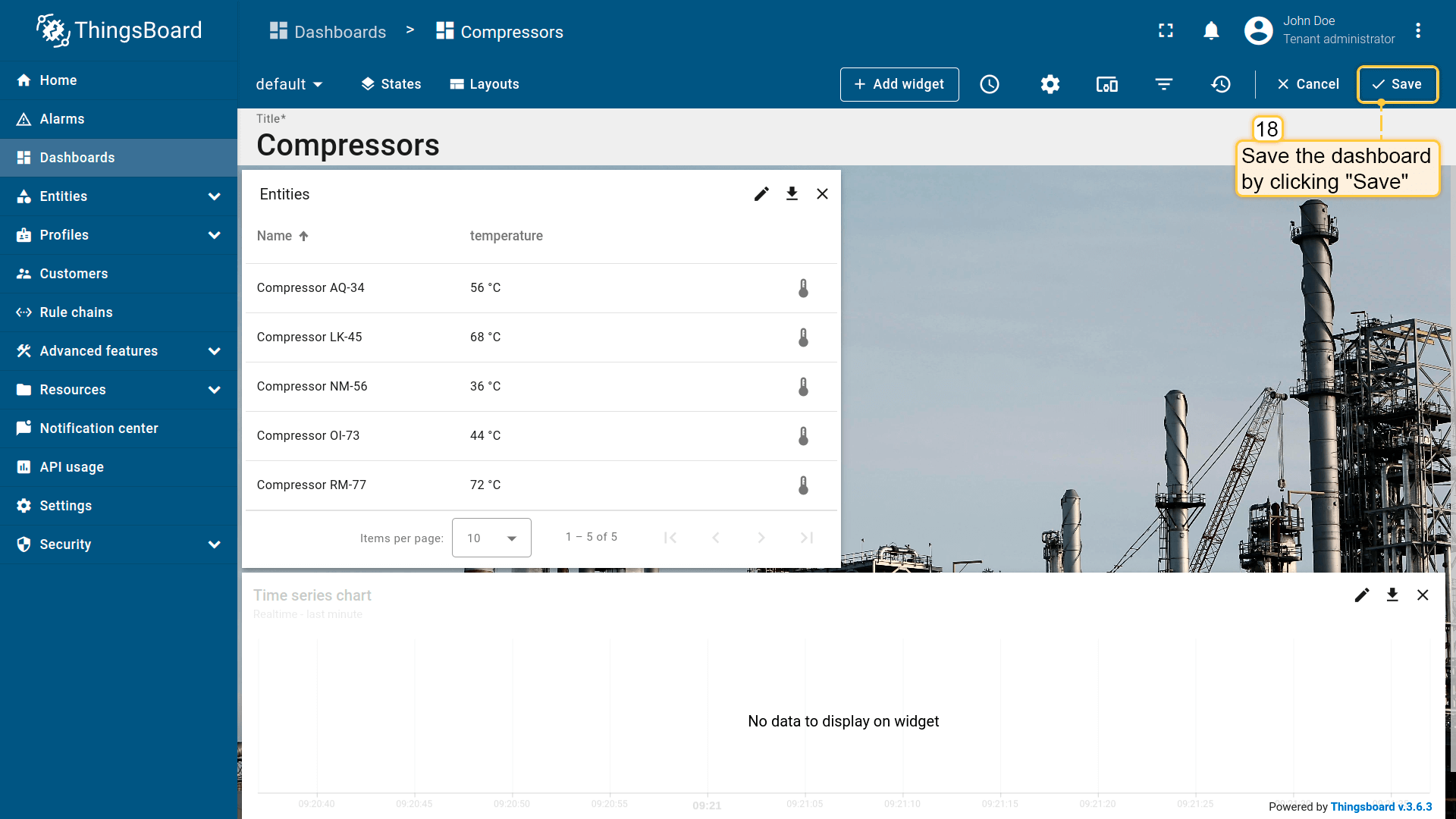Open the filters icon in toolbar

point(1163,84)
